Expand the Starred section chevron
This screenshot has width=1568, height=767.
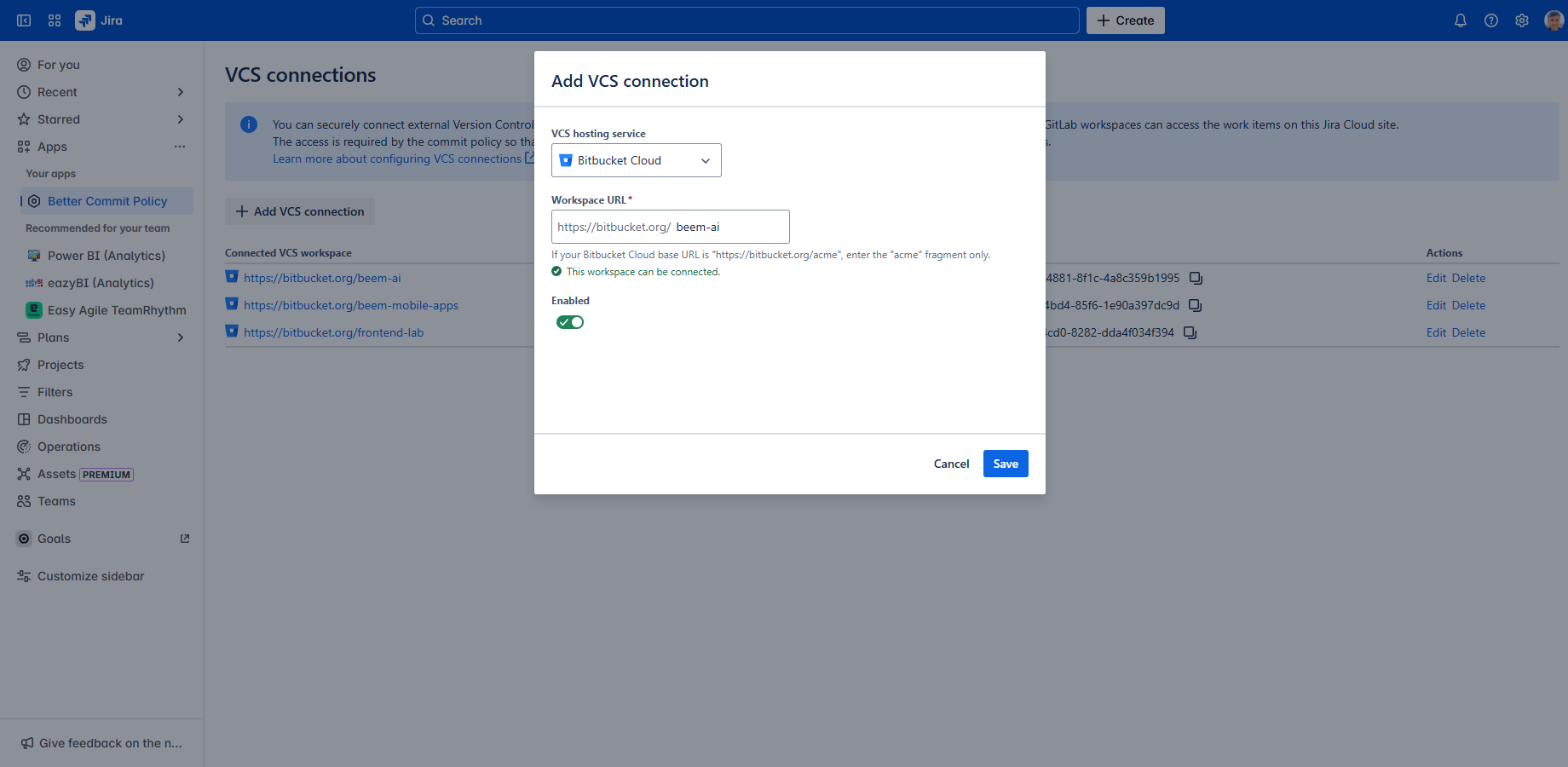[180, 119]
